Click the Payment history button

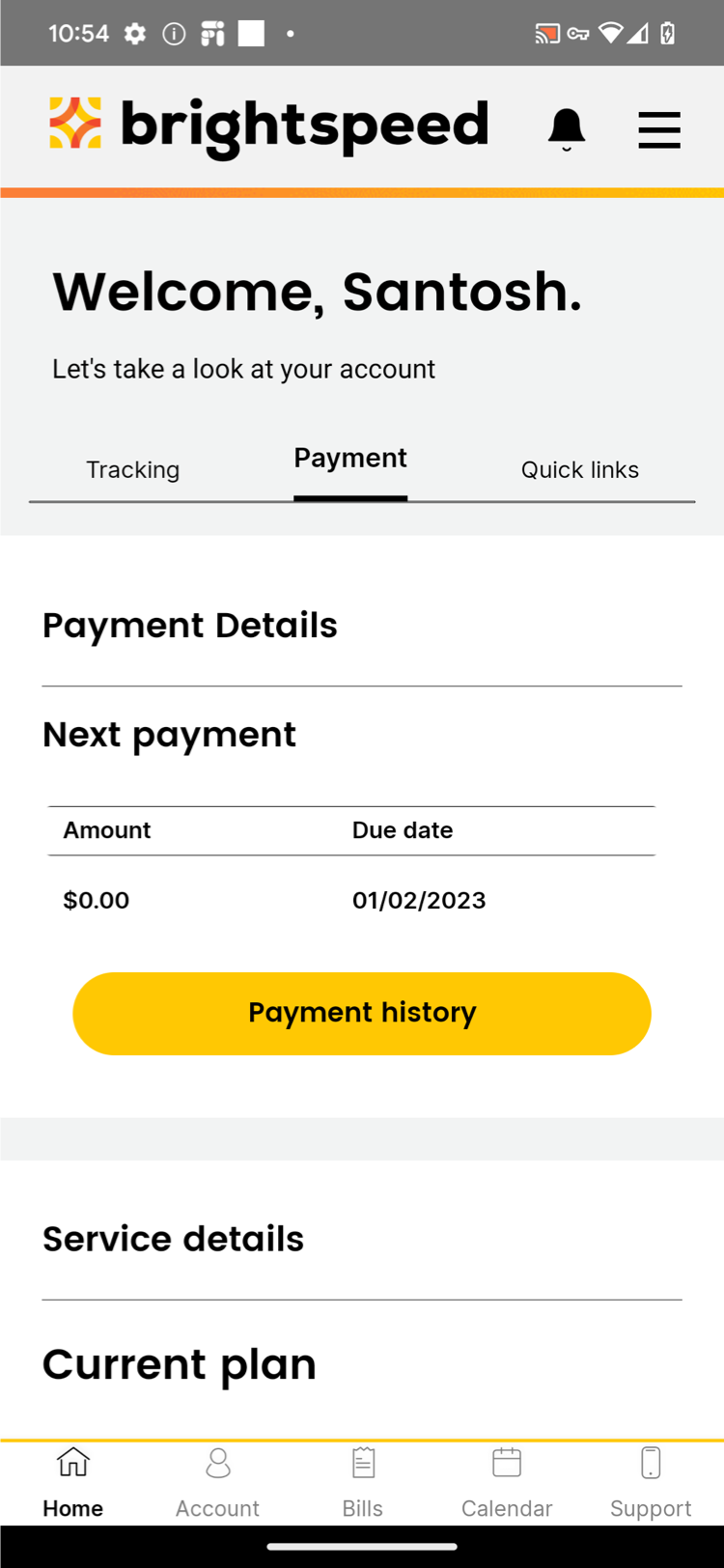tap(362, 1014)
